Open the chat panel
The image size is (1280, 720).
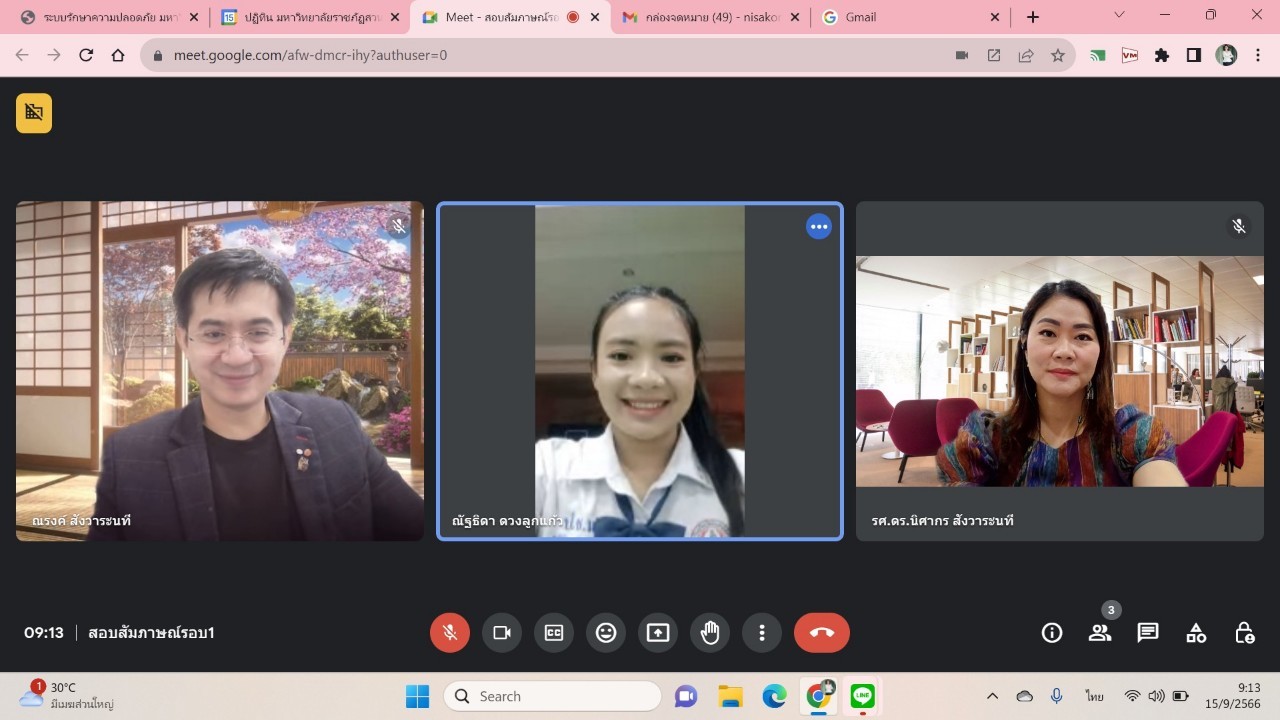(x=1148, y=633)
